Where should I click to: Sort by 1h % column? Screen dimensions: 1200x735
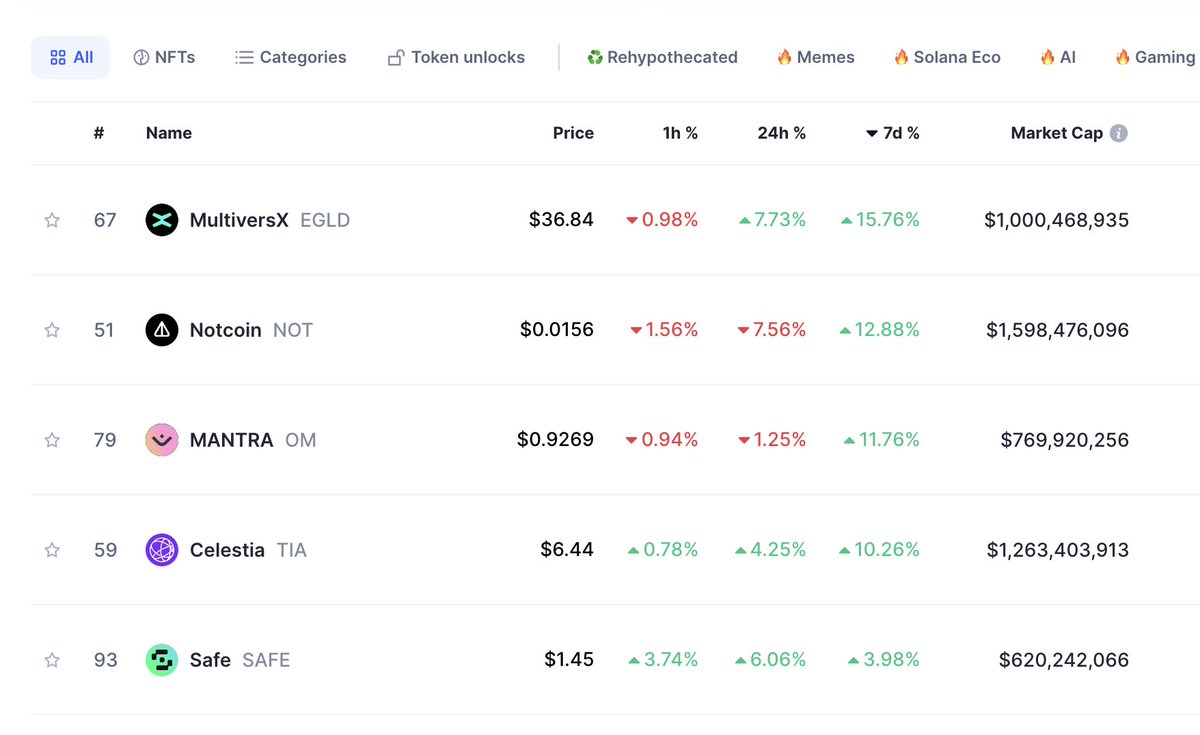(x=680, y=133)
